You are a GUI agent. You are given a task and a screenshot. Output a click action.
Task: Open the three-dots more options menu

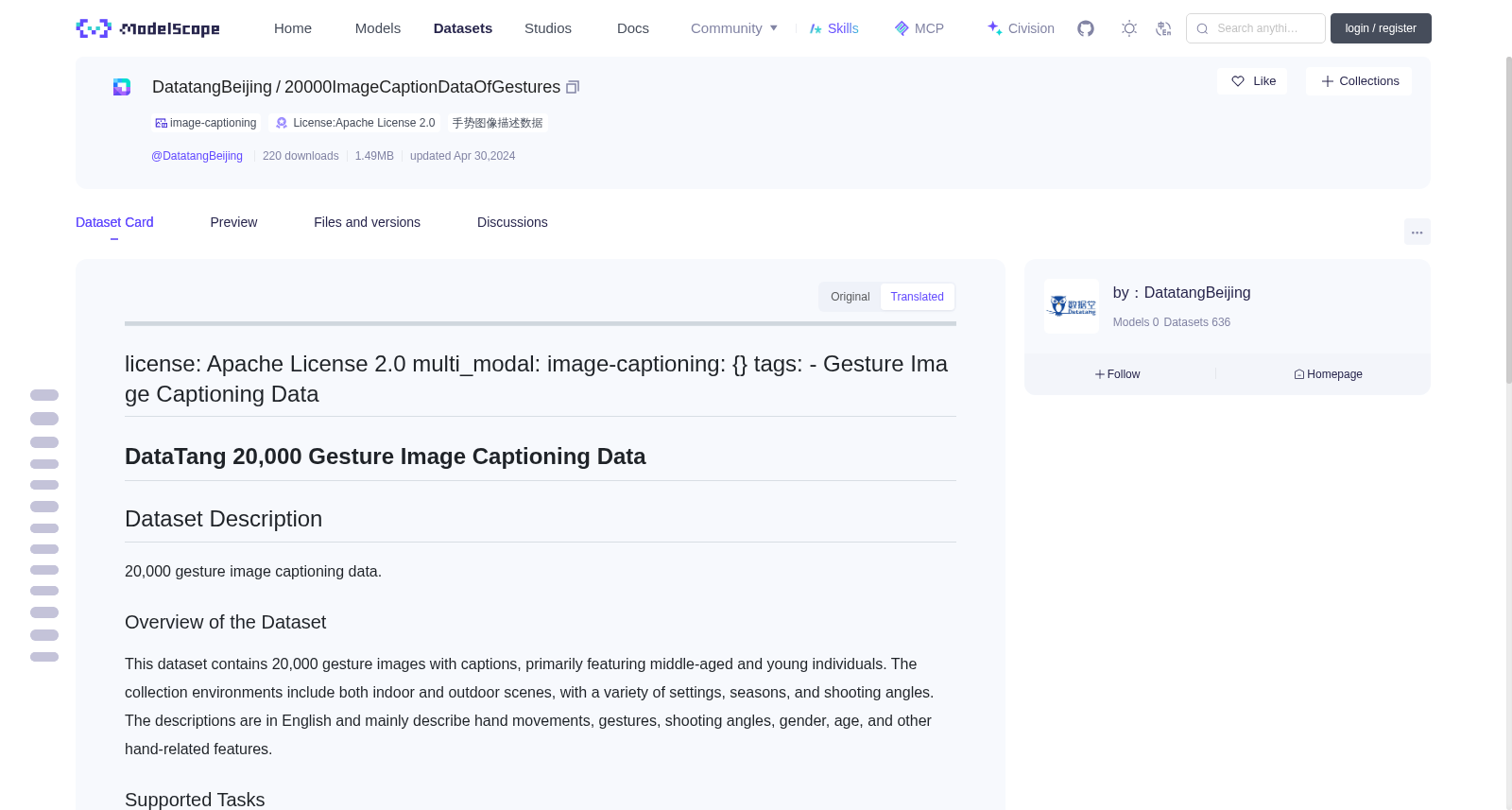(1417, 232)
